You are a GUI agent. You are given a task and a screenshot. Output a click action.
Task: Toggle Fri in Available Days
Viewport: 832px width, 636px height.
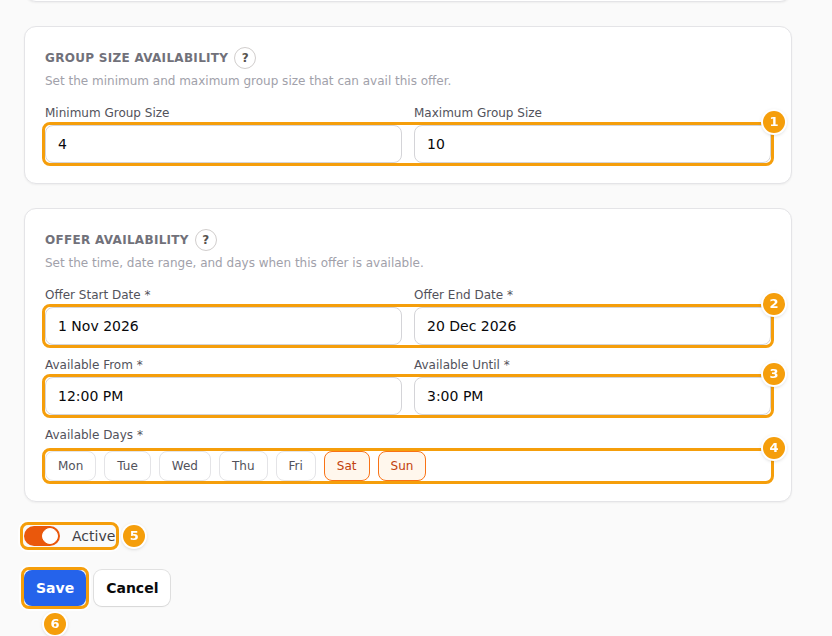(x=296, y=466)
